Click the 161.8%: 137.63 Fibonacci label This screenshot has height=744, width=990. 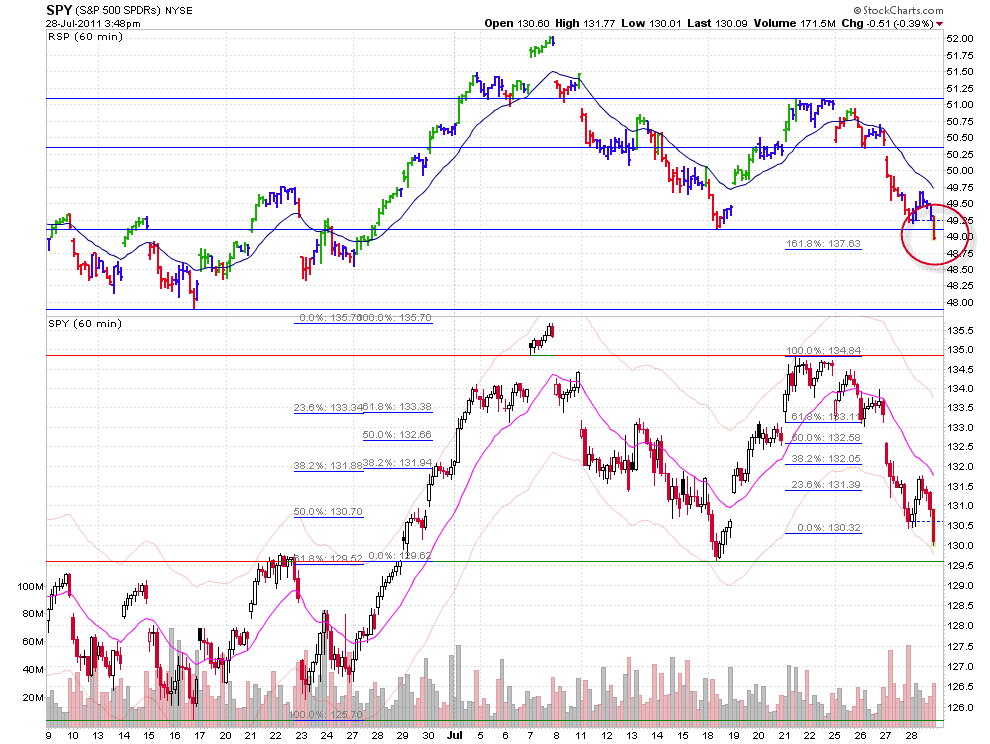[x=823, y=243]
